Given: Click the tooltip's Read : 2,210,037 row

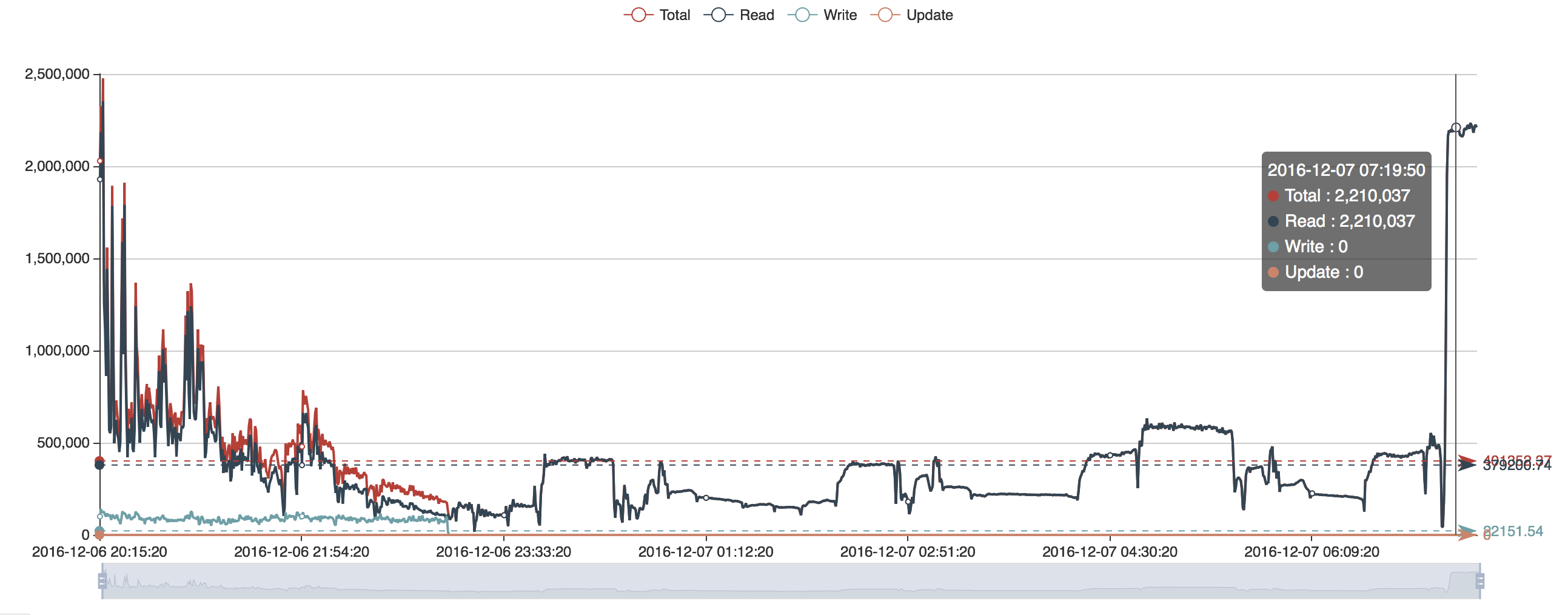Looking at the screenshot, I should (x=1349, y=221).
